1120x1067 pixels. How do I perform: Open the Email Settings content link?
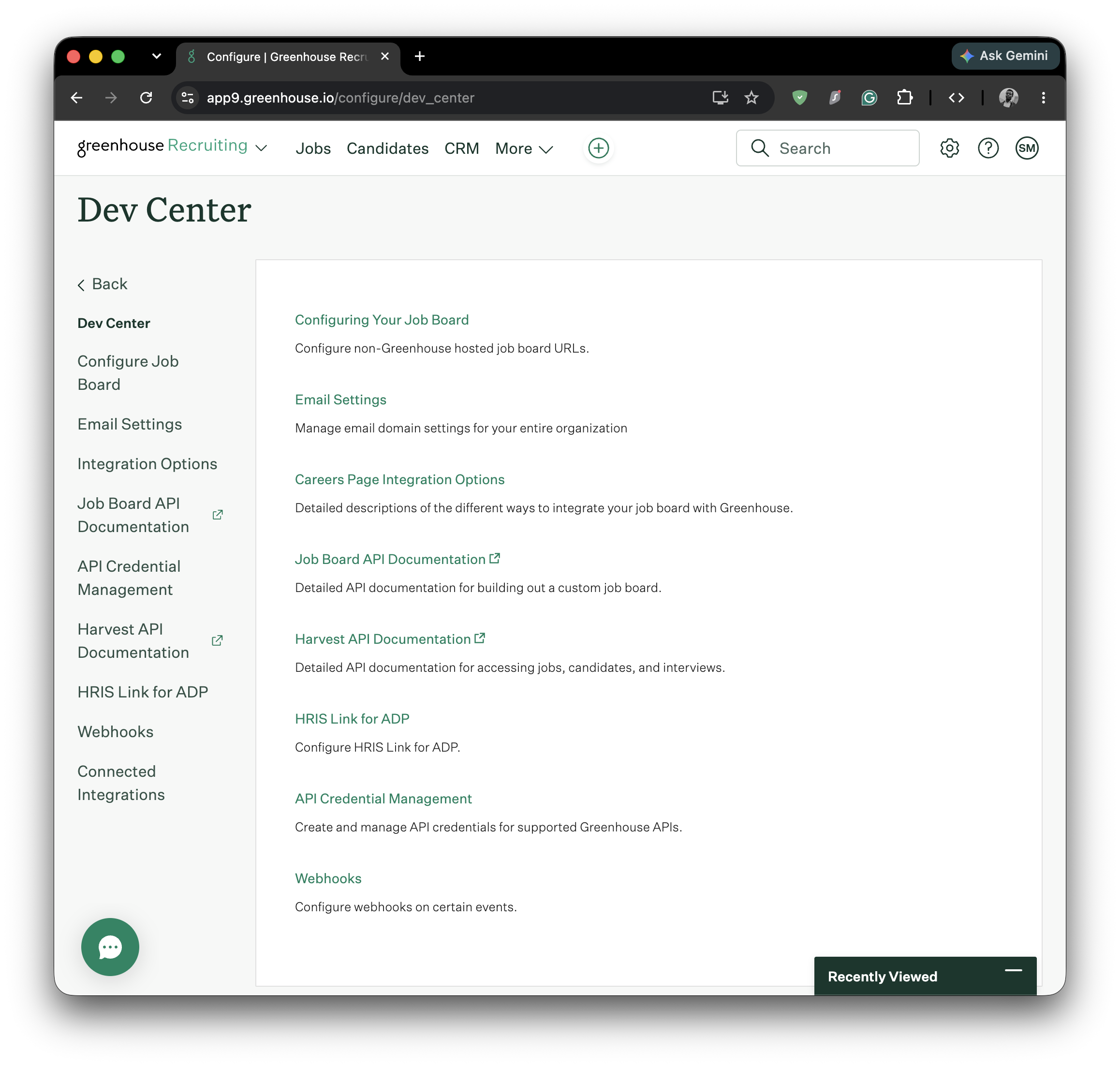340,399
